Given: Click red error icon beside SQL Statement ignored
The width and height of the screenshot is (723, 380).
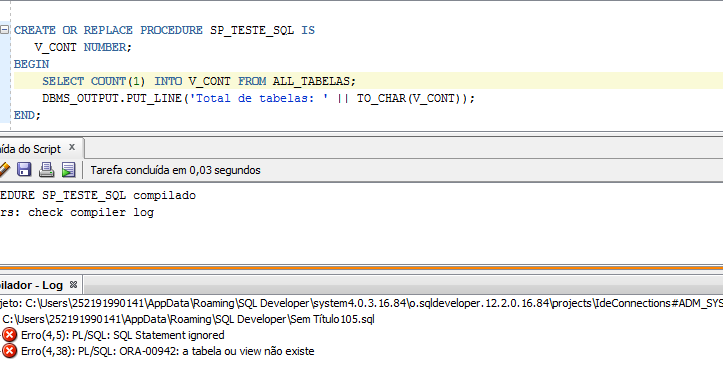Looking at the screenshot, I should coord(9,335).
